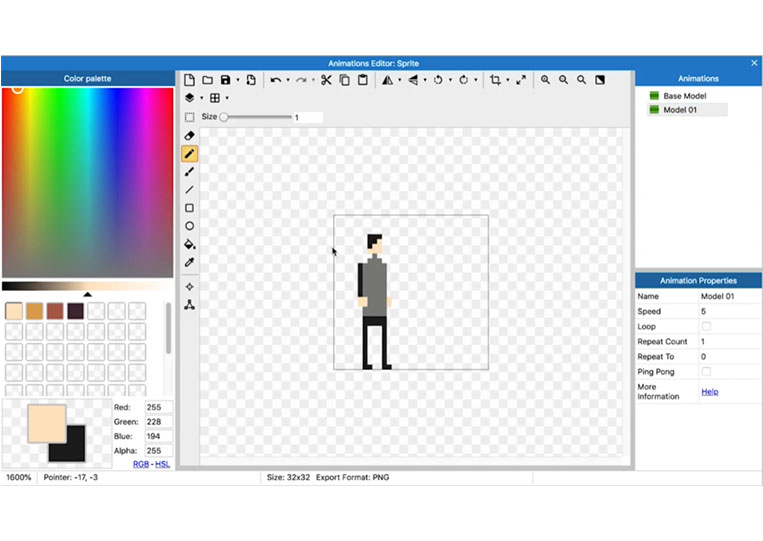The image size is (763, 541).
Task: Switch color mode to HSL
Action: (163, 464)
